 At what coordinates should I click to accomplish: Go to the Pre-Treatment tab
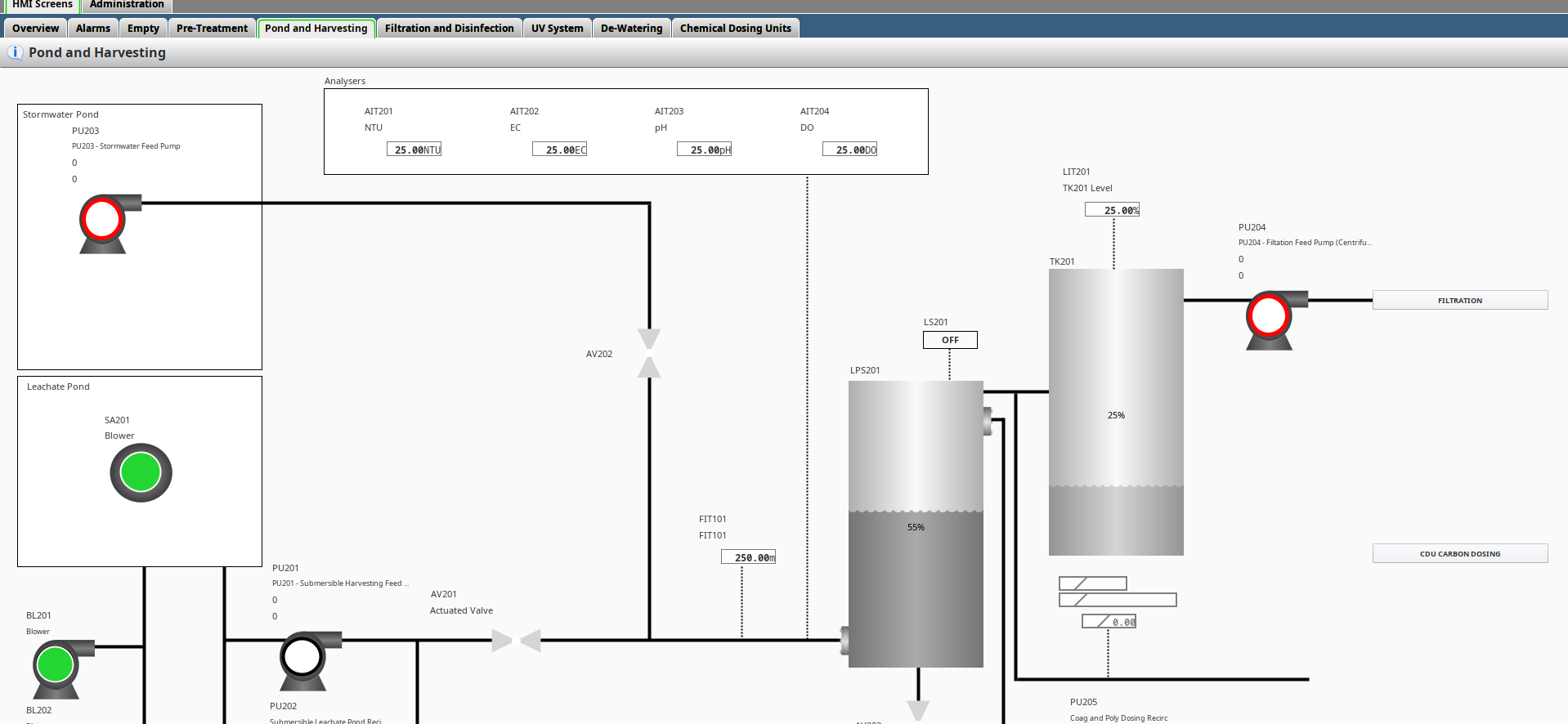212,28
